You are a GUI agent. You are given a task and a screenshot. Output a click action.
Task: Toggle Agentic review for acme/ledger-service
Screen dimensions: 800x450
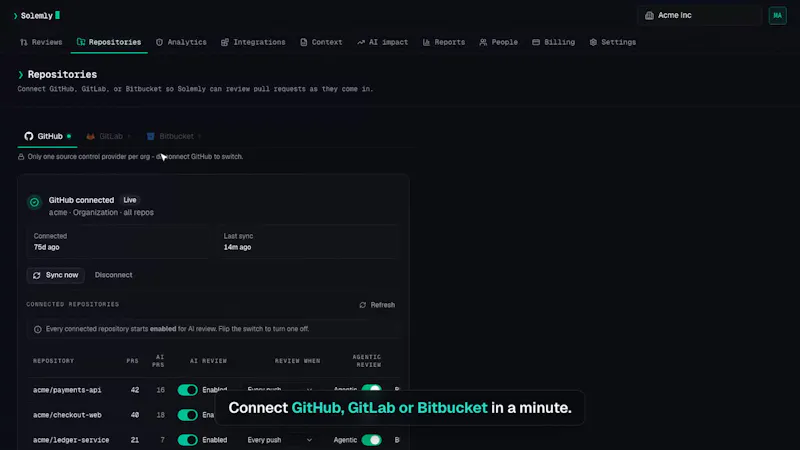pyautogui.click(x=371, y=440)
